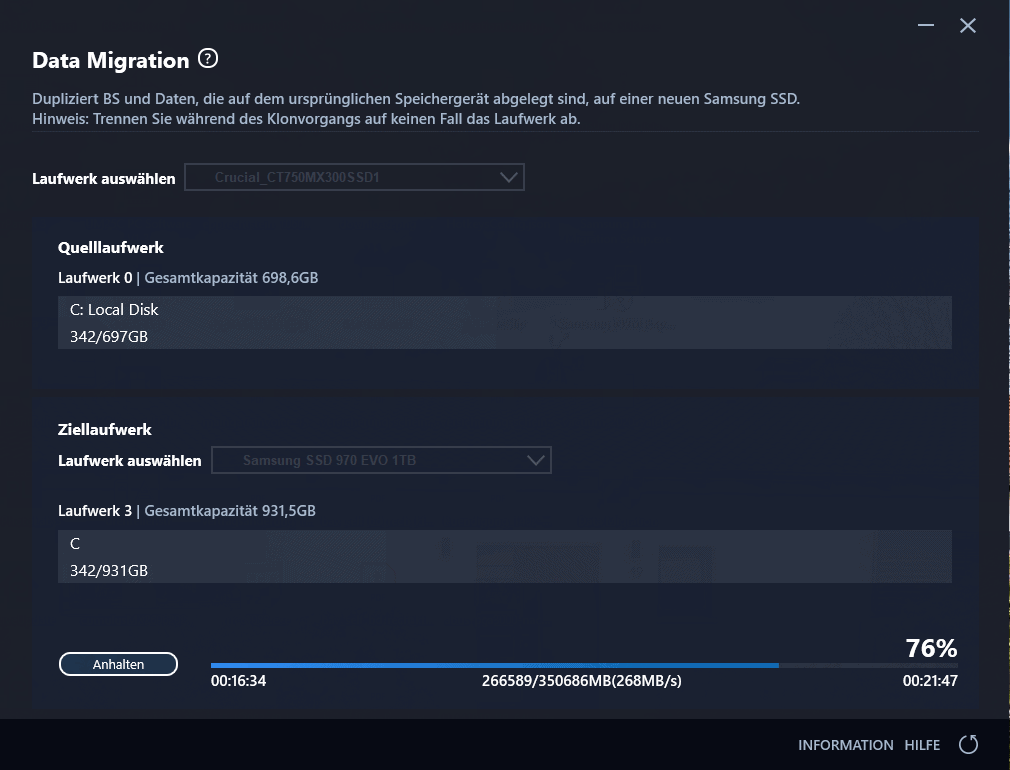
Task: Select the C: Local Disk source partition
Action: click(504, 323)
